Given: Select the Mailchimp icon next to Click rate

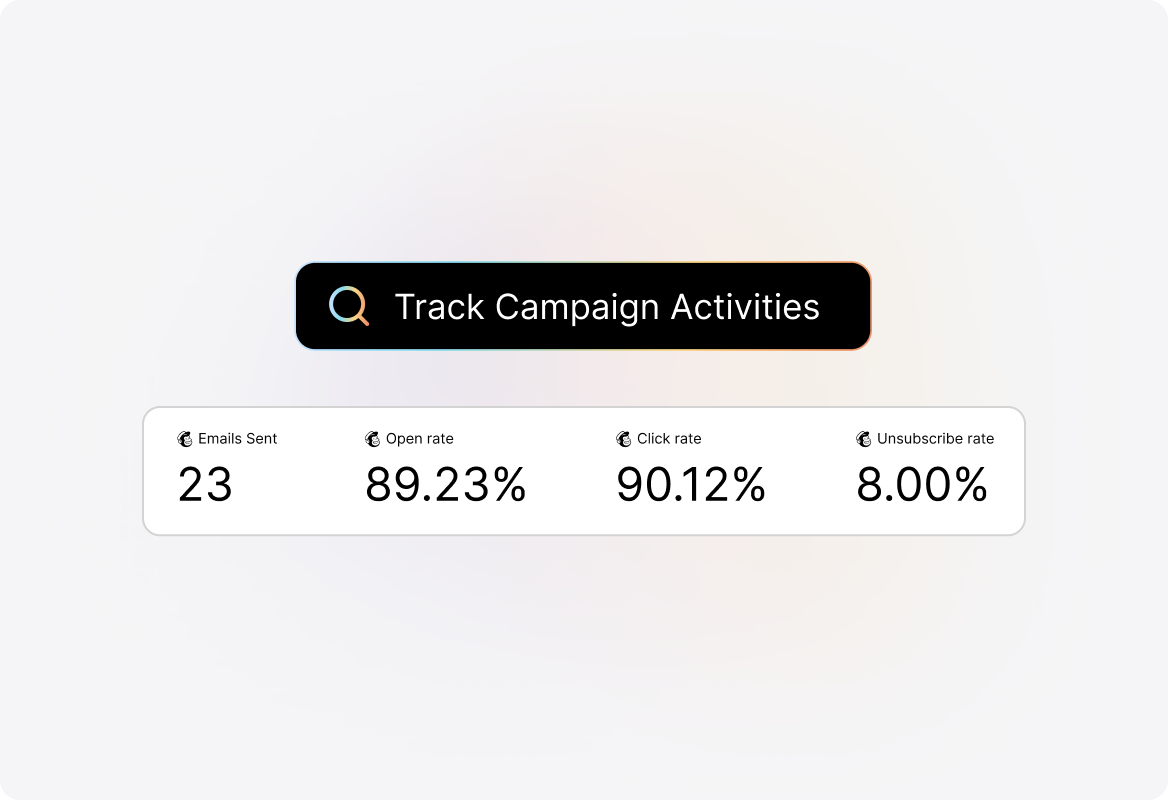Looking at the screenshot, I should pos(621,438).
